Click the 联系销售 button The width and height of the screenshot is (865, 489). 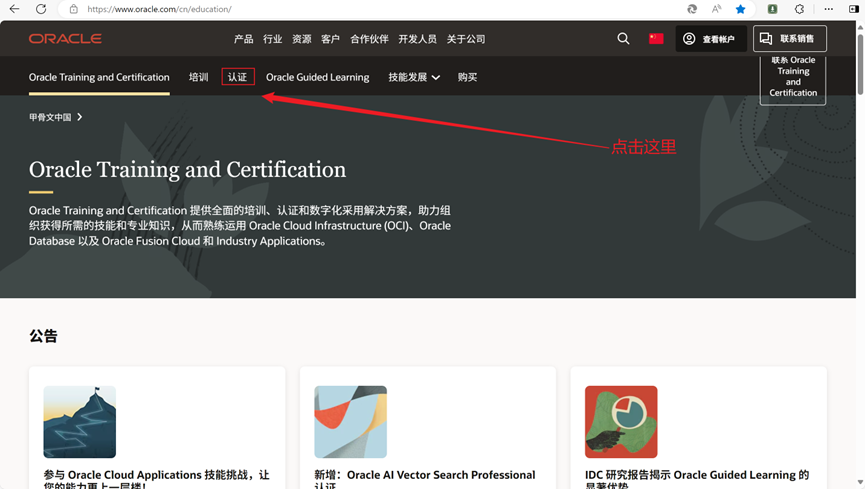tap(790, 39)
